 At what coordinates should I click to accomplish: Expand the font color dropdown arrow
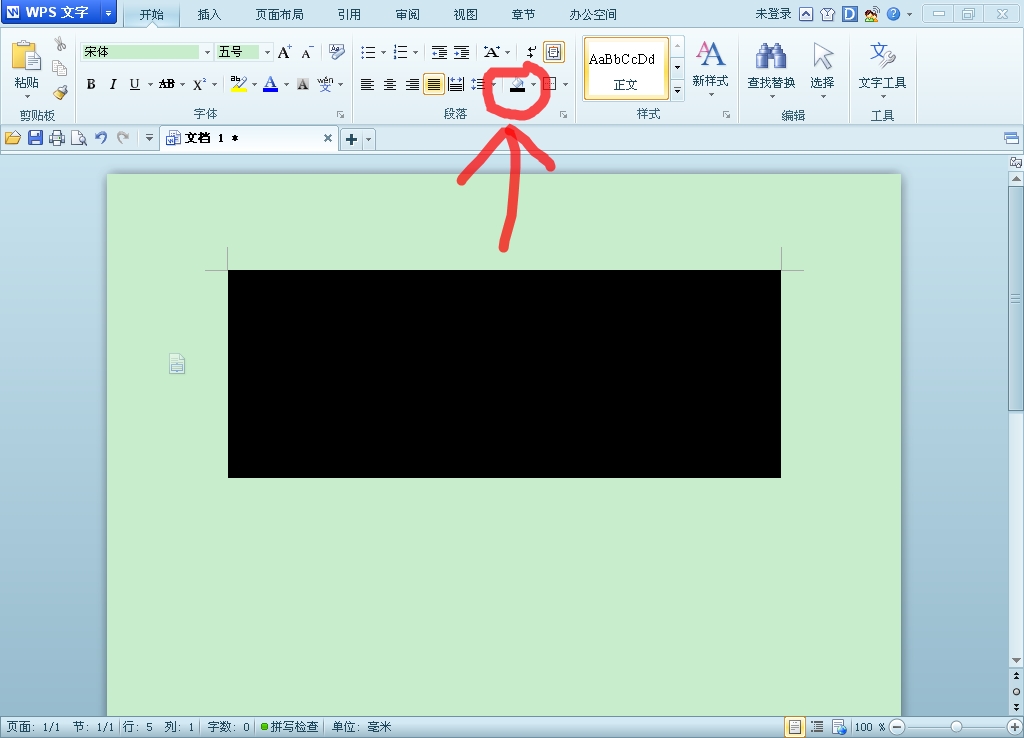[286, 84]
